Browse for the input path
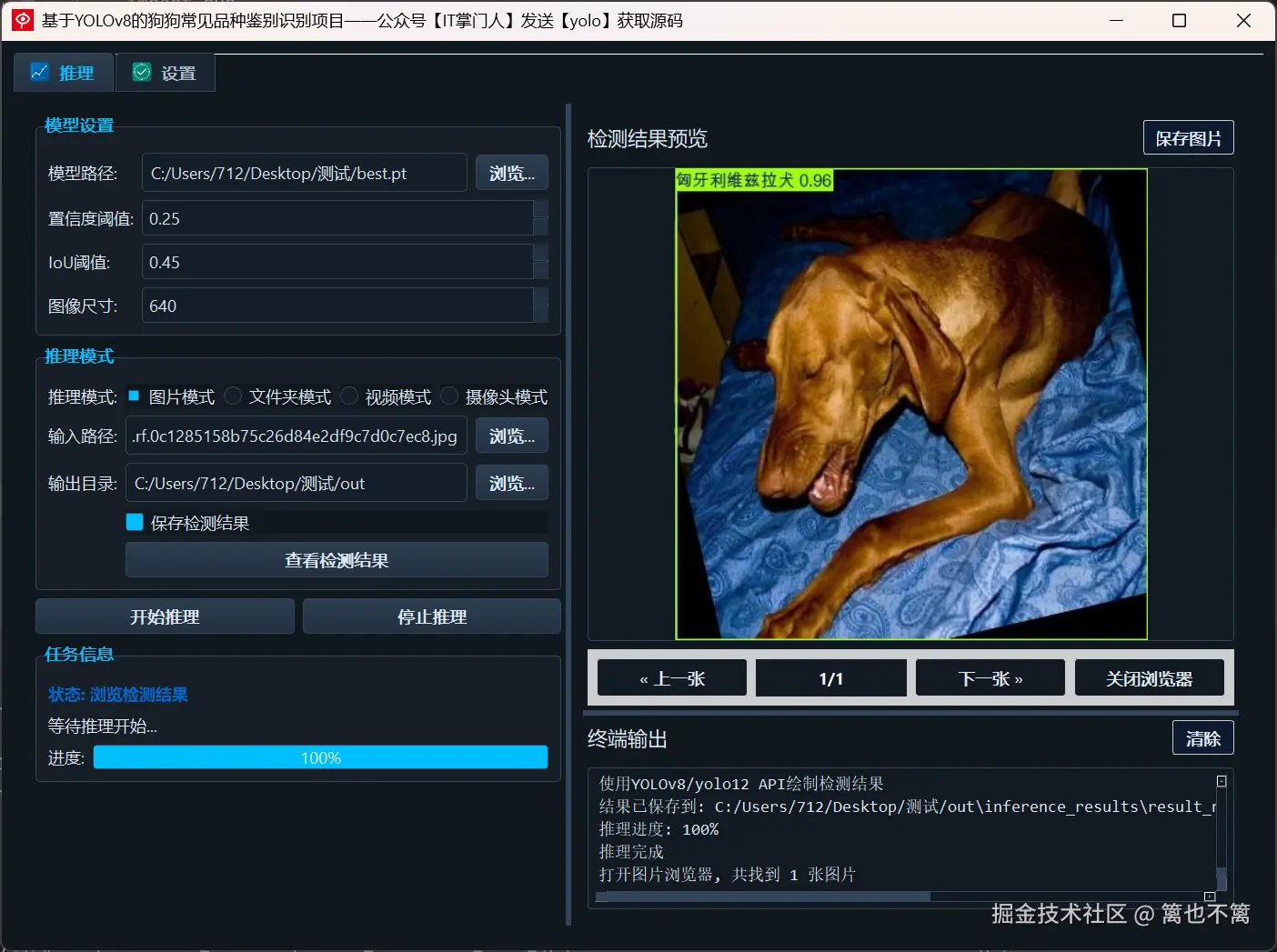 [512, 436]
